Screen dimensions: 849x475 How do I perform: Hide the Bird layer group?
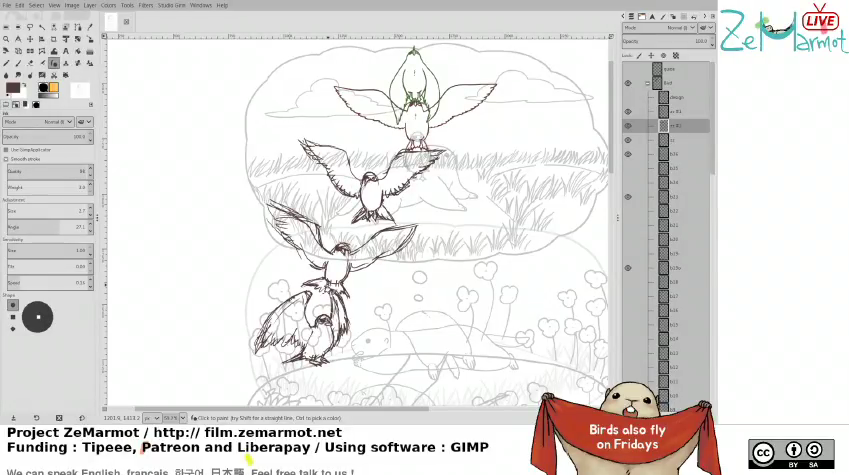628,83
